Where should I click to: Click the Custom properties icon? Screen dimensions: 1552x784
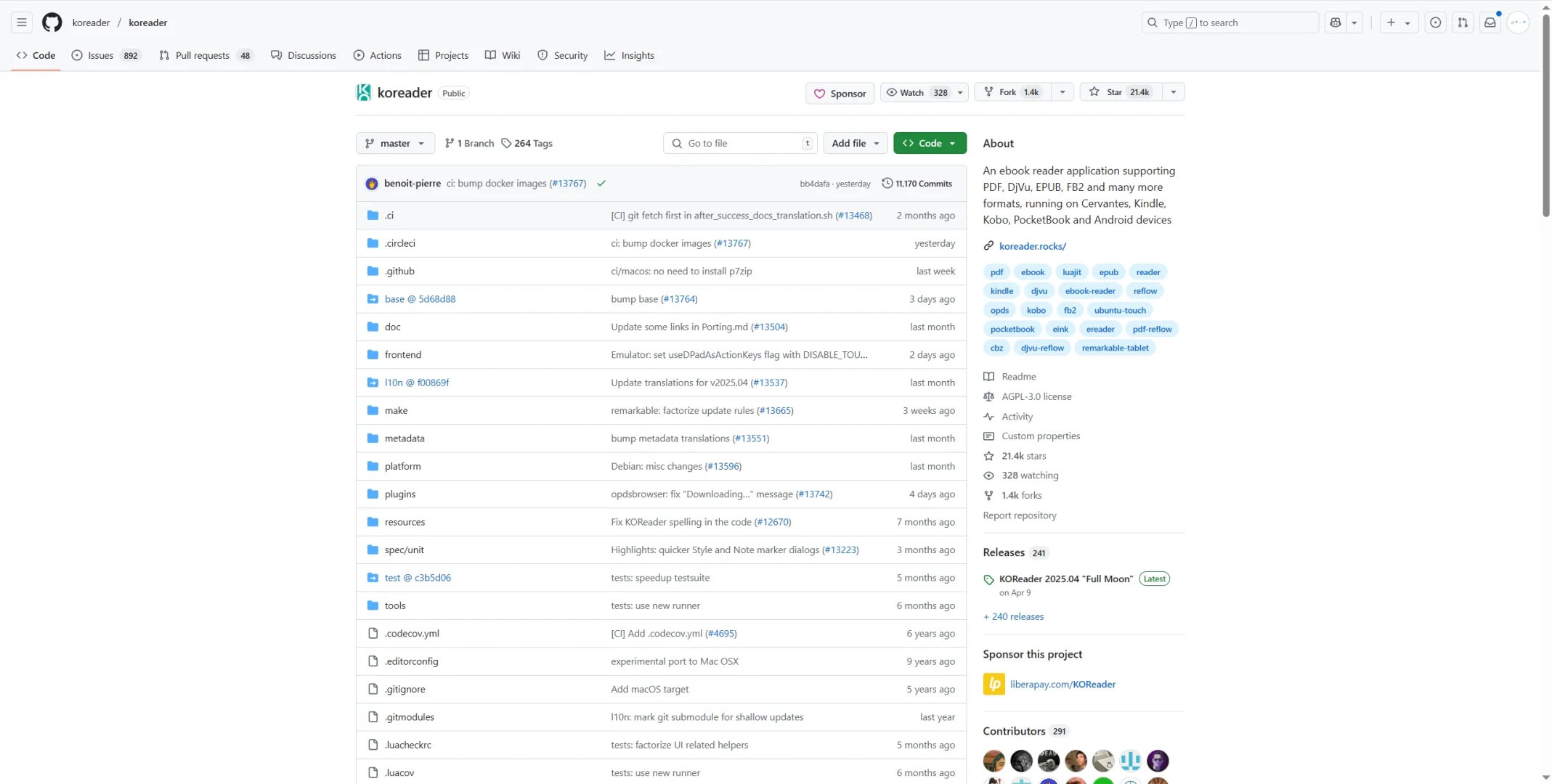coord(988,436)
